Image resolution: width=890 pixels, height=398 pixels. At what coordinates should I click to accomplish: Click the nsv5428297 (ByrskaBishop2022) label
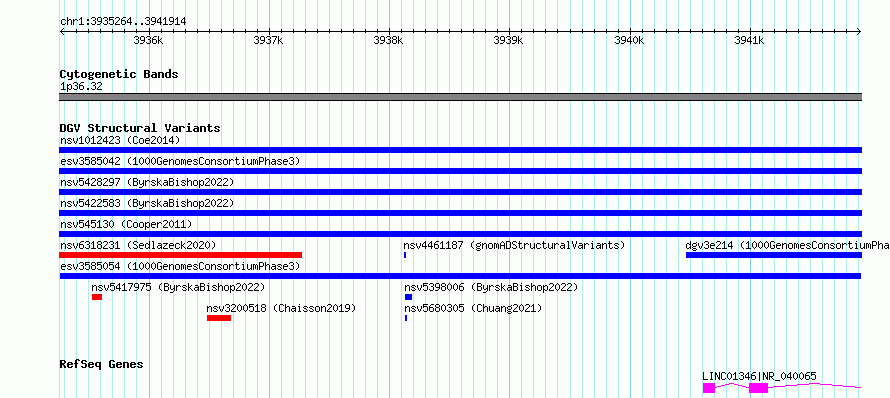pos(147,182)
